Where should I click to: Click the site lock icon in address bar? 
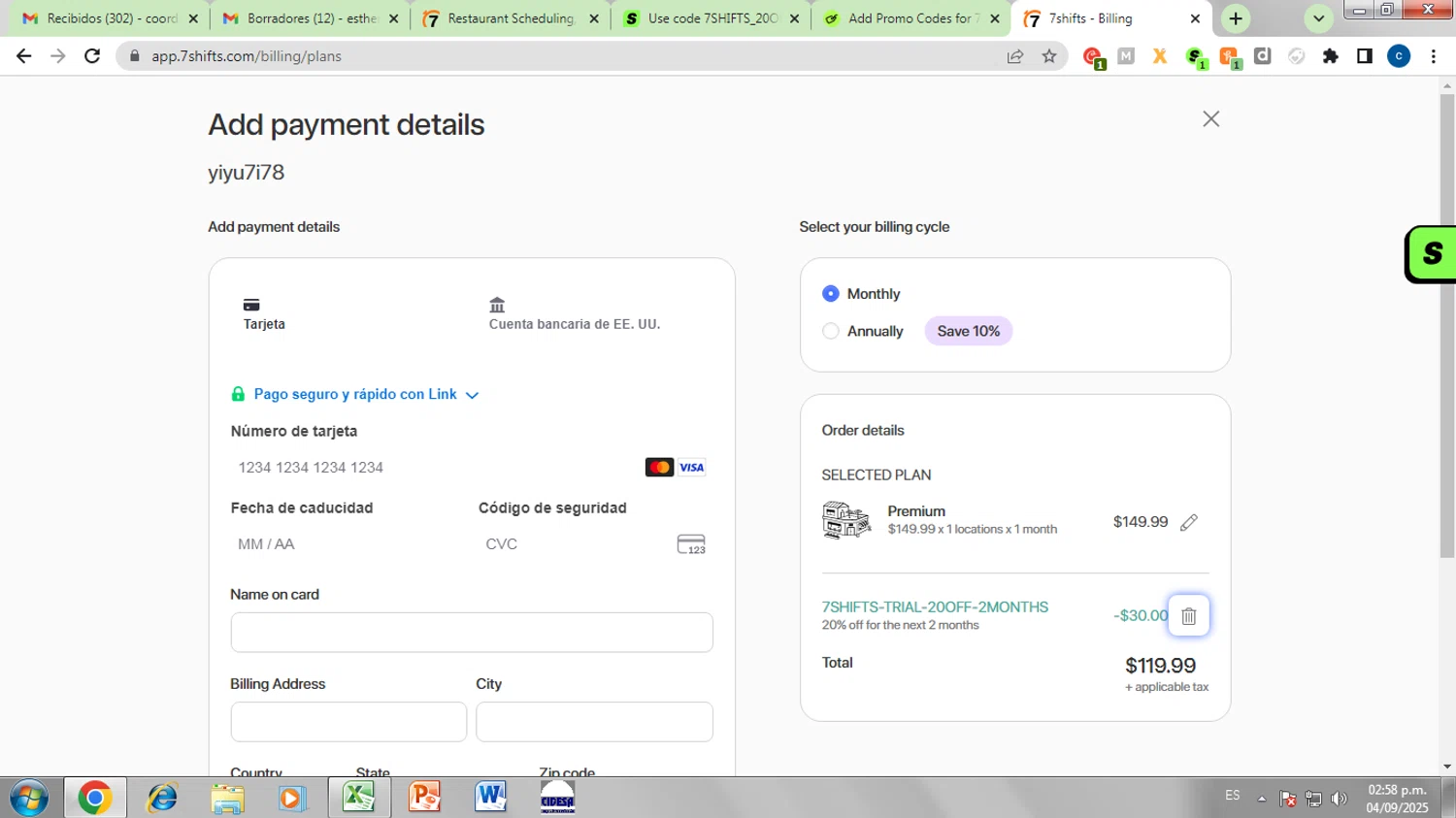[135, 56]
